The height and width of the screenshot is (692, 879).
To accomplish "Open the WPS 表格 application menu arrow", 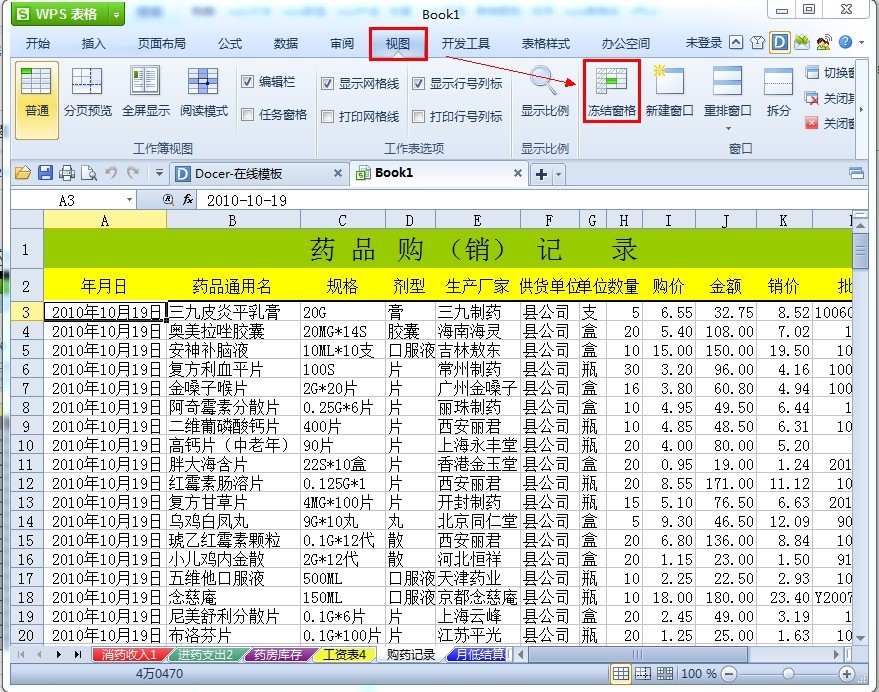I will [116, 15].
